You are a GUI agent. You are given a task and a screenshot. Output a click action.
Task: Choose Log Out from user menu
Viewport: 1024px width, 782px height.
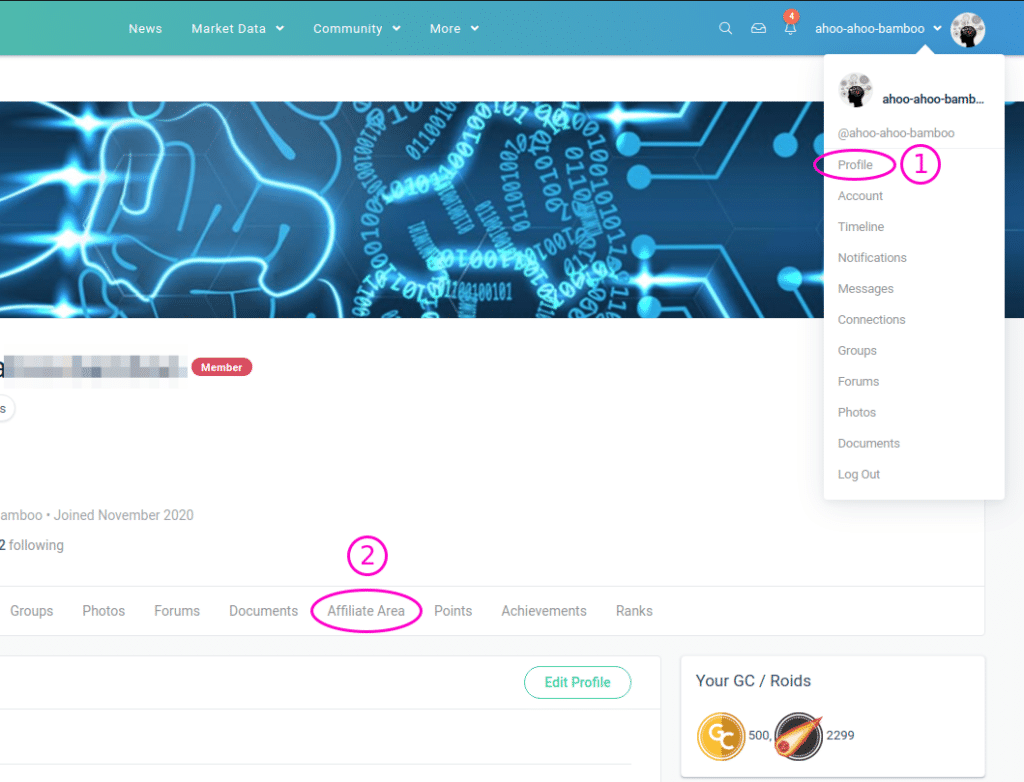coord(859,474)
